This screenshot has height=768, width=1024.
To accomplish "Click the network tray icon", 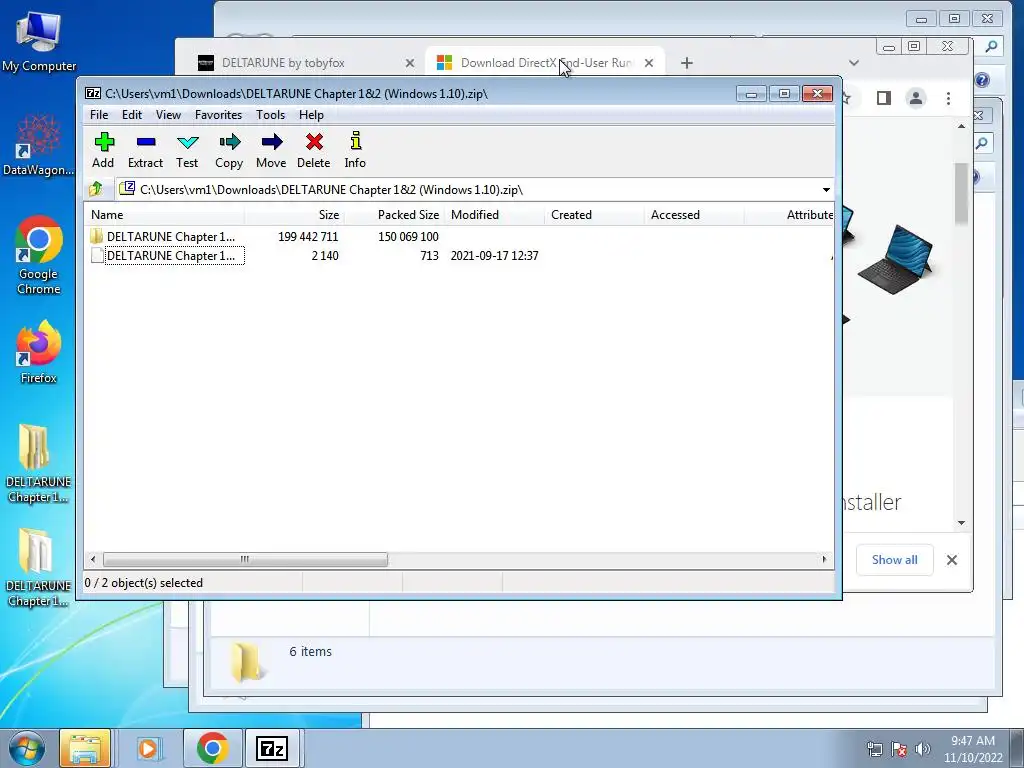I will (874, 749).
